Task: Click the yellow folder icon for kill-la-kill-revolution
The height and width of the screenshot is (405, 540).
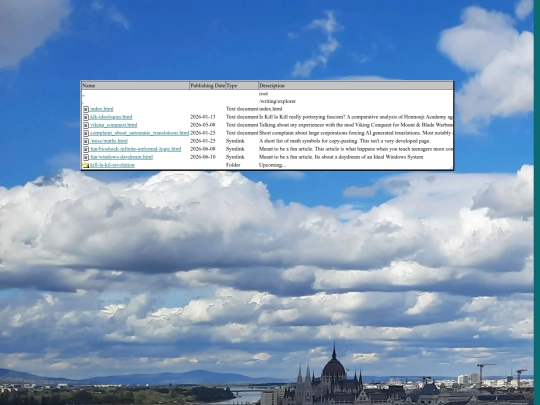Action: pyautogui.click(x=85, y=165)
